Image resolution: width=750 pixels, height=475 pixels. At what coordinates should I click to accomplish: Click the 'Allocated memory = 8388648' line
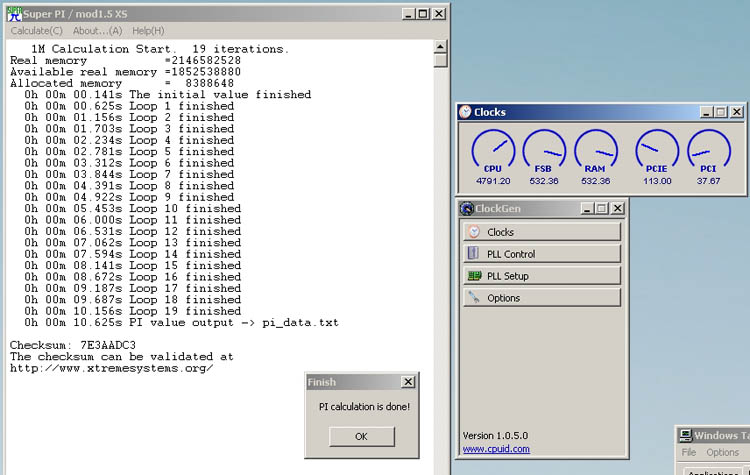pyautogui.click(x=122, y=83)
